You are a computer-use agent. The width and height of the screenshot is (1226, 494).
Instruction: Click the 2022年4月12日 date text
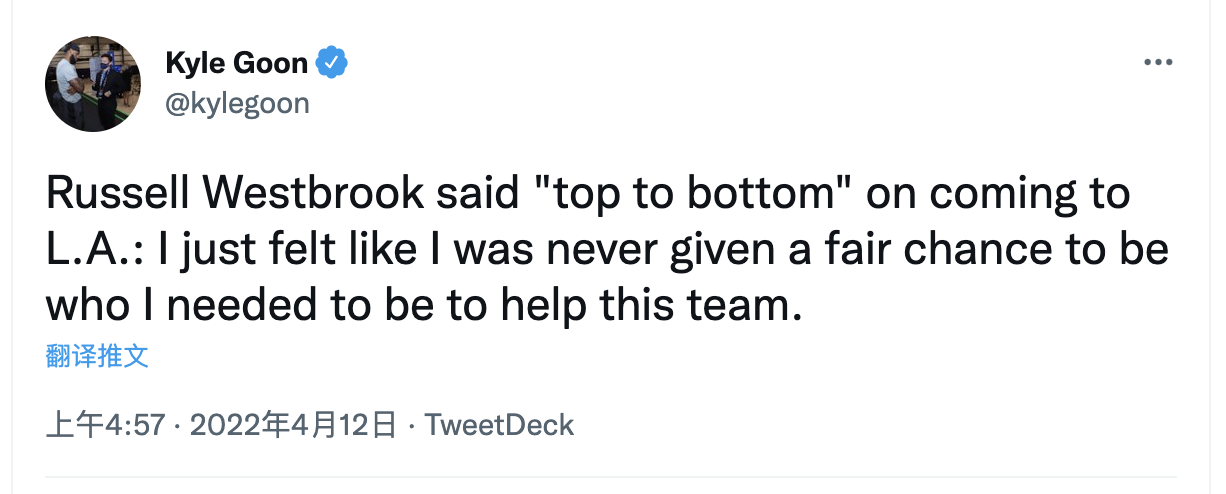(x=293, y=424)
